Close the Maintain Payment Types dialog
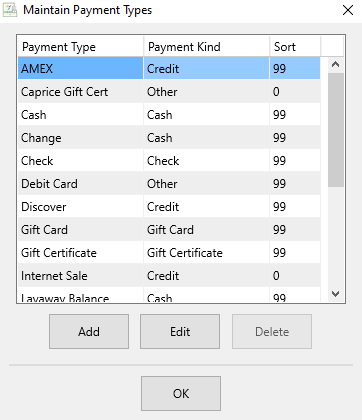The height and width of the screenshot is (420, 362). [348, 10]
